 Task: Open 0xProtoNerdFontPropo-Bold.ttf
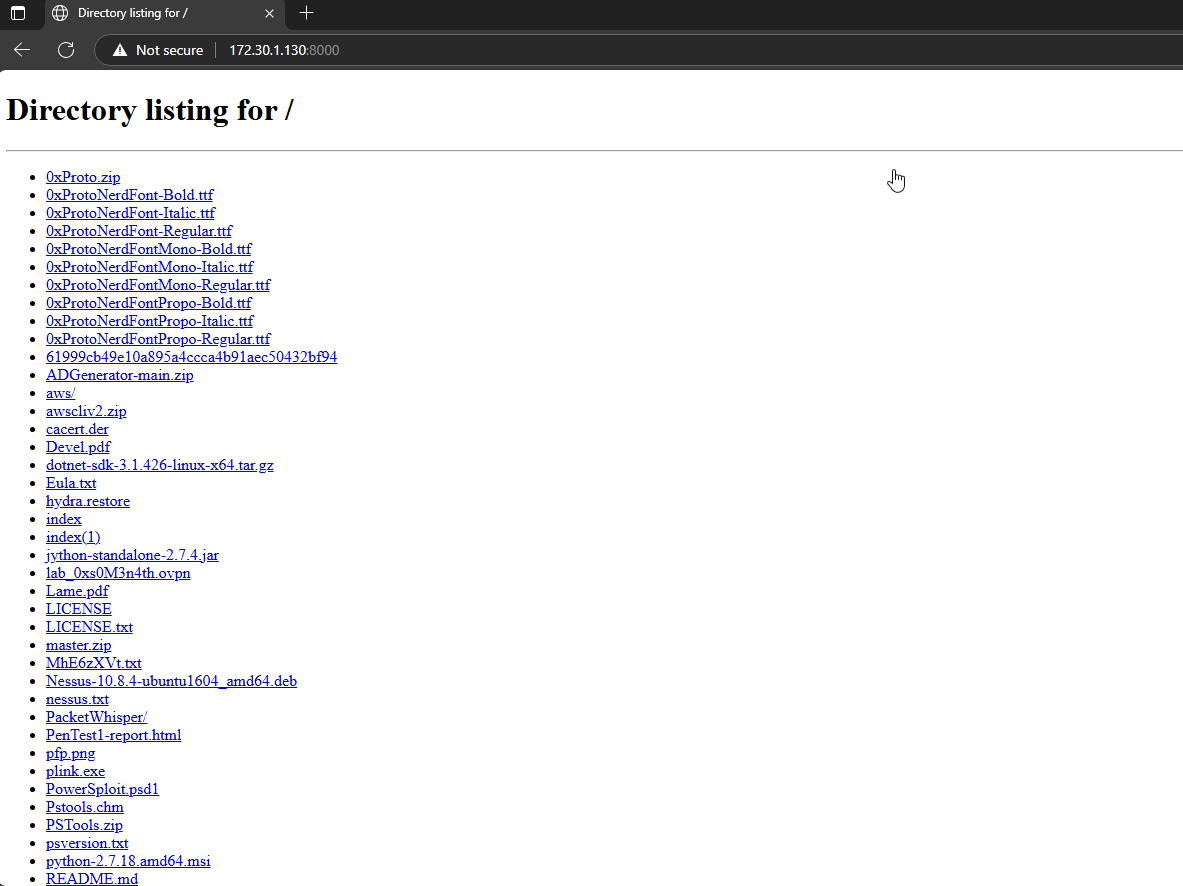[149, 303]
